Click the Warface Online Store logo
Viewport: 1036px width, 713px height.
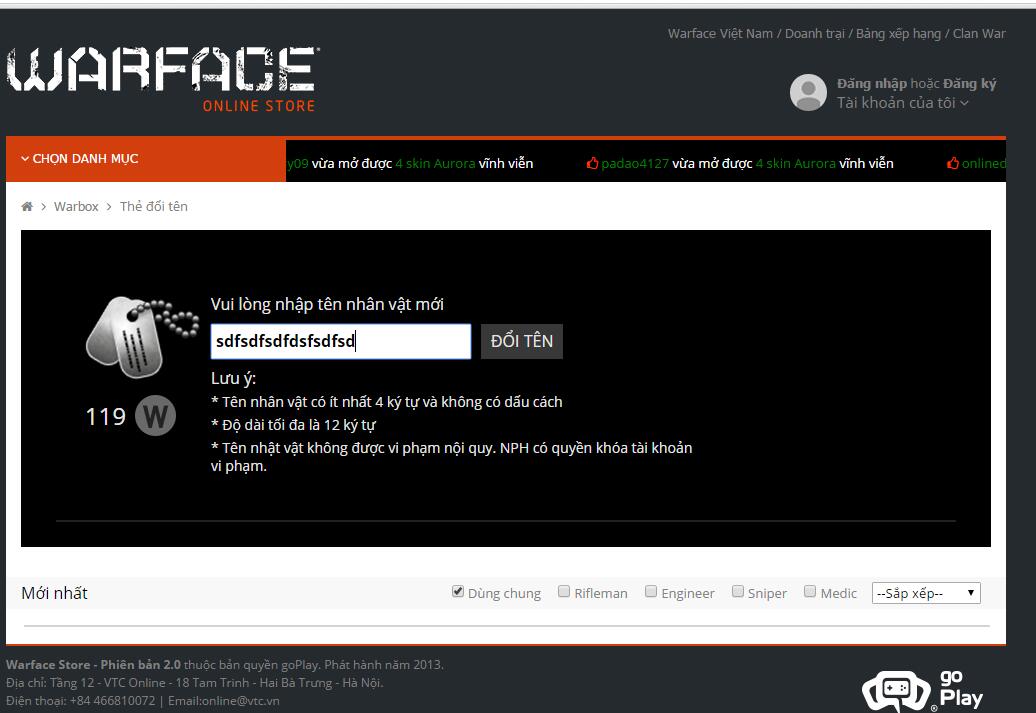(x=163, y=79)
